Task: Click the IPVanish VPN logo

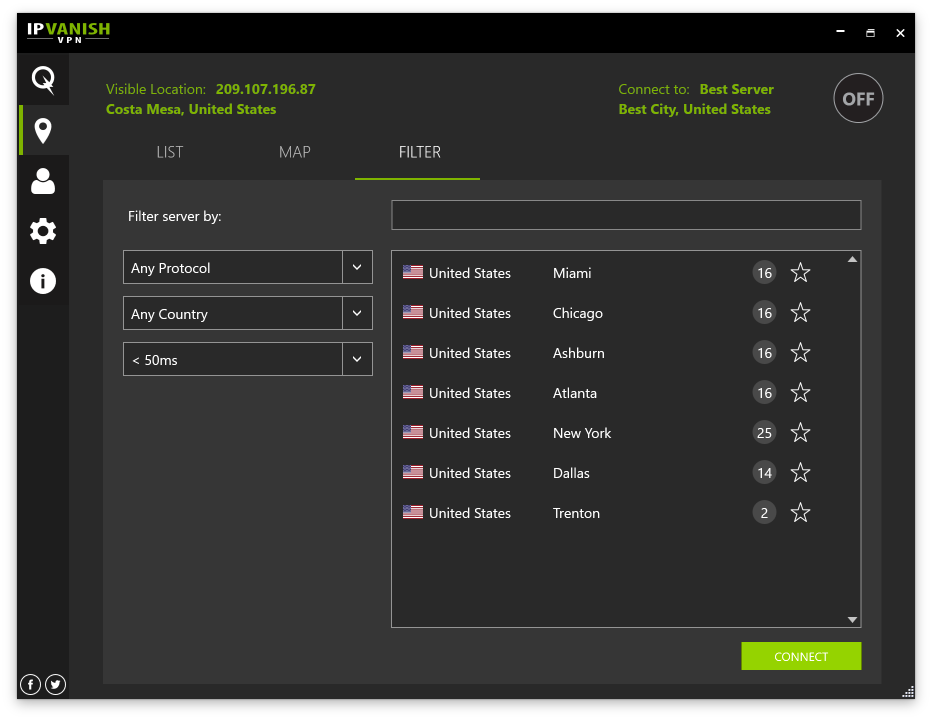Action: click(68, 32)
